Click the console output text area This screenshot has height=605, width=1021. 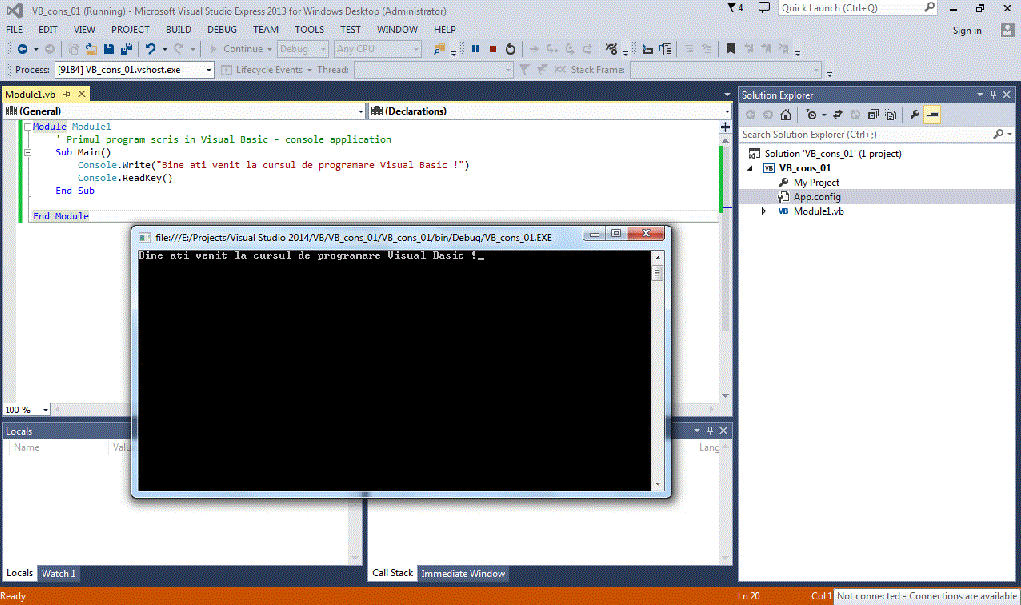pos(394,371)
